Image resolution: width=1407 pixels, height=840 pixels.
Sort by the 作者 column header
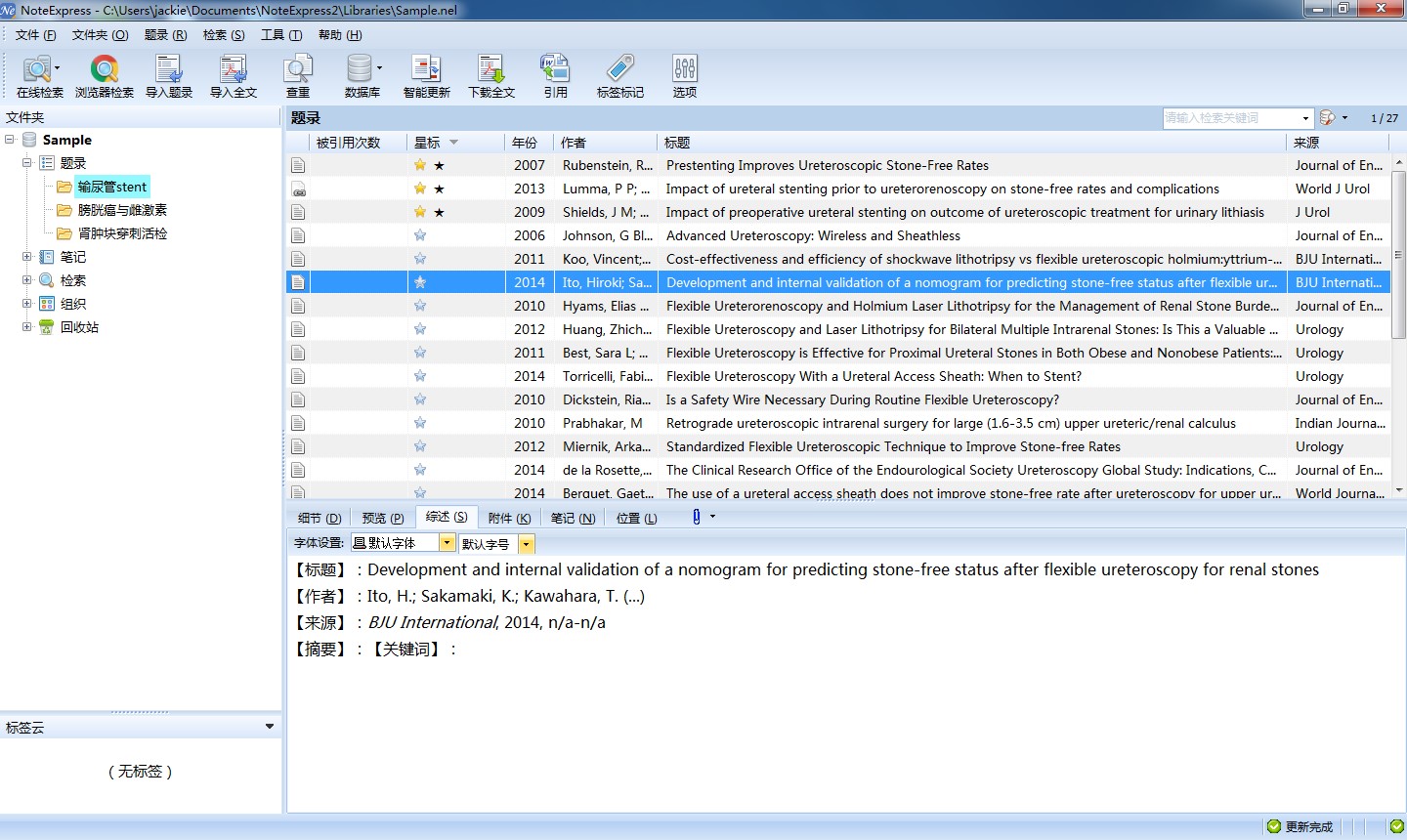point(605,143)
